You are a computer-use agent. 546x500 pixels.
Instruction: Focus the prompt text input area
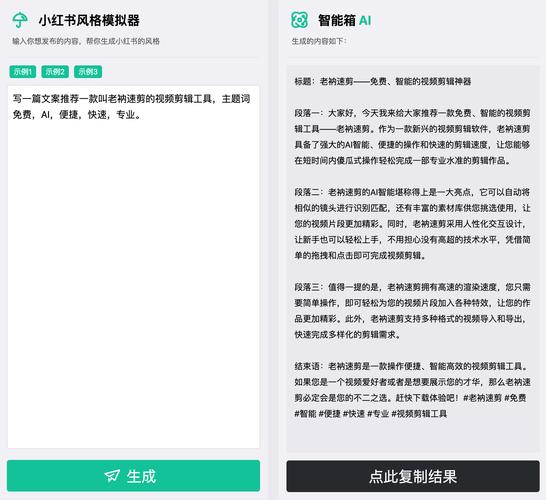(x=133, y=267)
